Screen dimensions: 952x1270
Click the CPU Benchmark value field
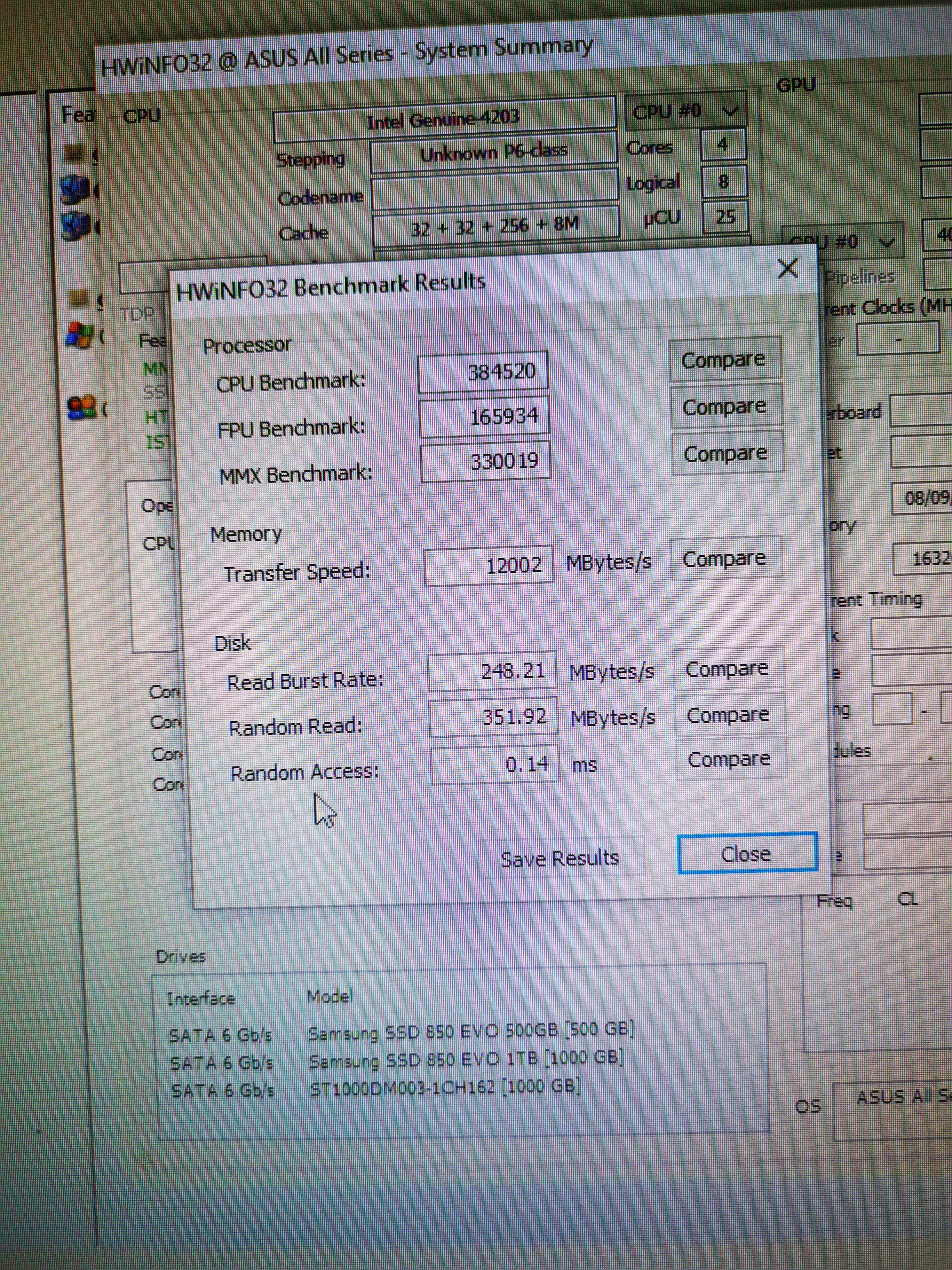point(483,373)
